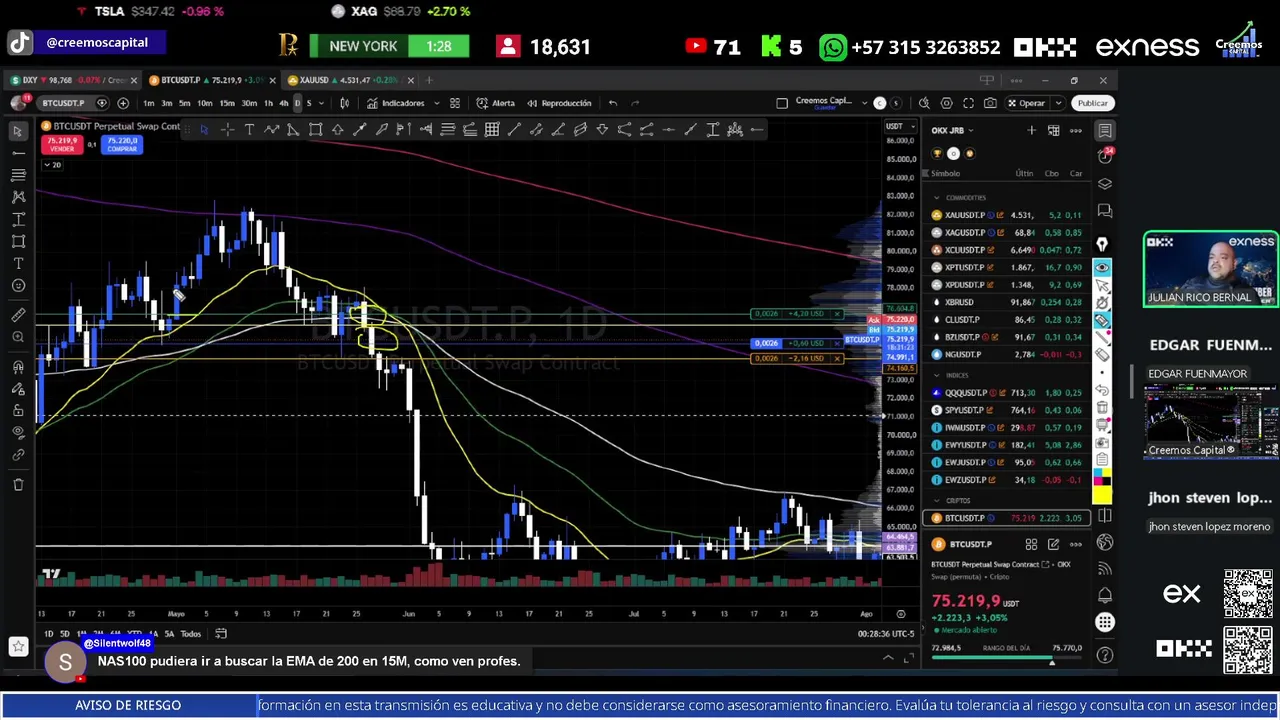This screenshot has height=720, width=1280.
Task: Open the chart type candles selector
Action: 345,103
